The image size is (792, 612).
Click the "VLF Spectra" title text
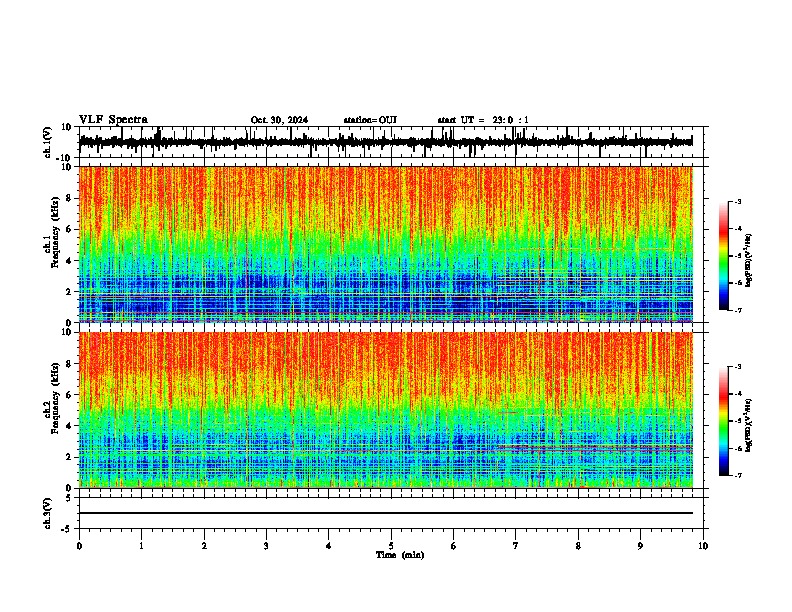click(x=113, y=120)
